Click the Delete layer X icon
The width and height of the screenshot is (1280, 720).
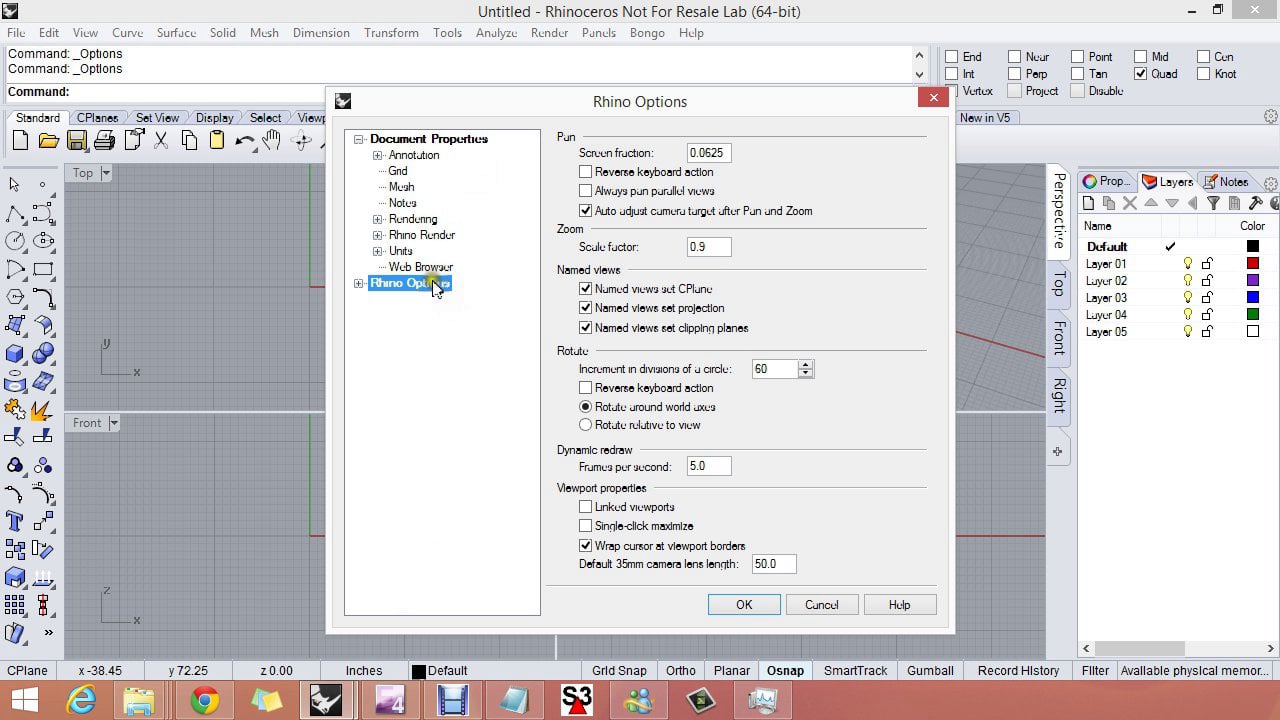coord(1130,203)
